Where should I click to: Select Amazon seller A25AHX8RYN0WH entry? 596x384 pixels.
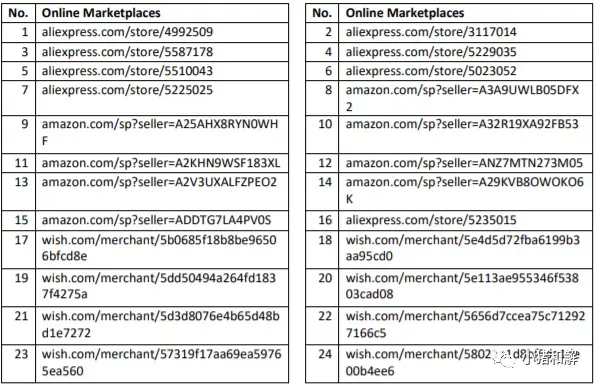coord(160,132)
